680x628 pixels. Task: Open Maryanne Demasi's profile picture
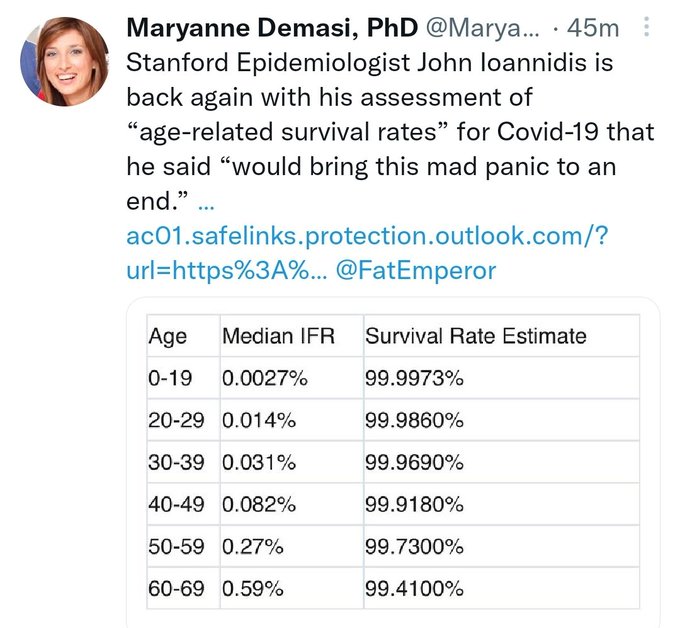[x=65, y=62]
